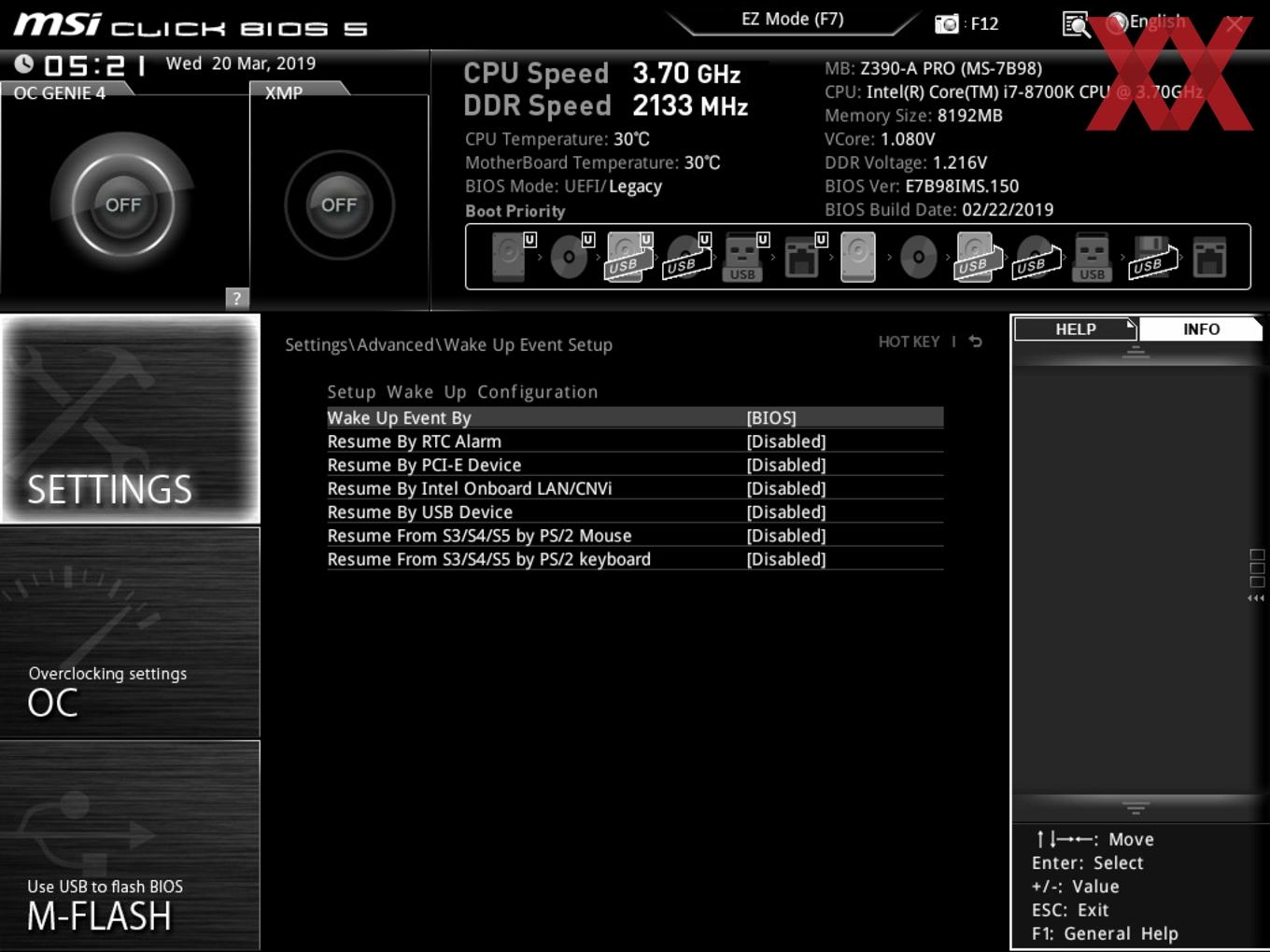Switch to the HELP tab
The width and height of the screenshot is (1270, 952).
(x=1076, y=329)
